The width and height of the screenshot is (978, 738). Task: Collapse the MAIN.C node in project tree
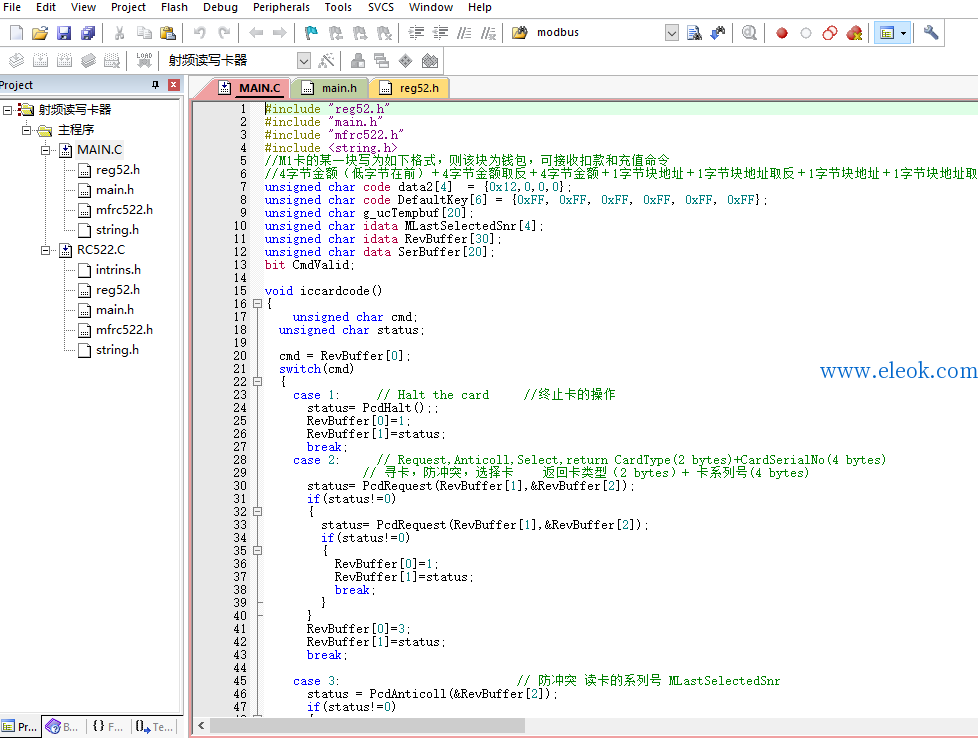pyautogui.click(x=46, y=150)
